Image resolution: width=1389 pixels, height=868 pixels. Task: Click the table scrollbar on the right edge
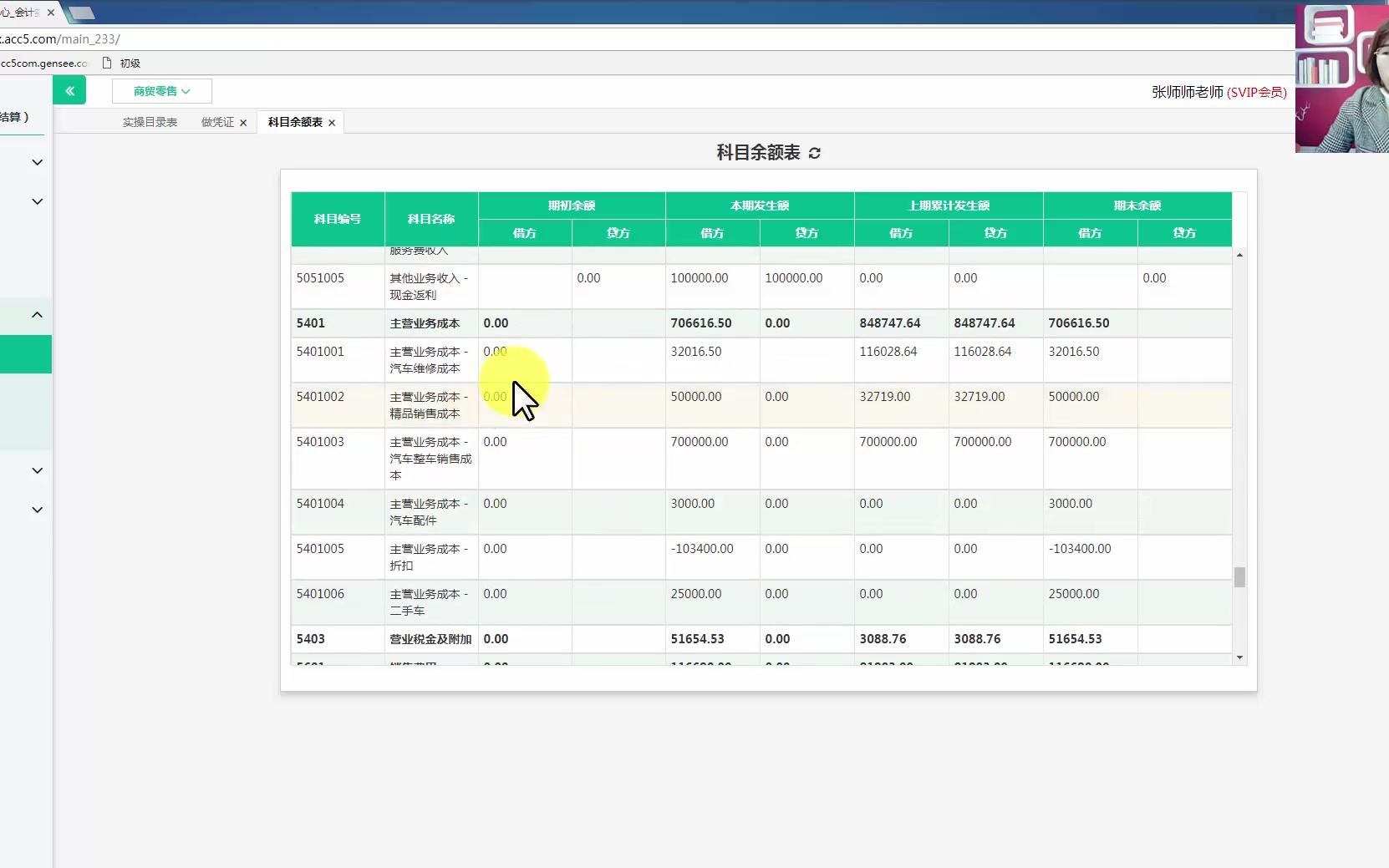pos(1240,576)
